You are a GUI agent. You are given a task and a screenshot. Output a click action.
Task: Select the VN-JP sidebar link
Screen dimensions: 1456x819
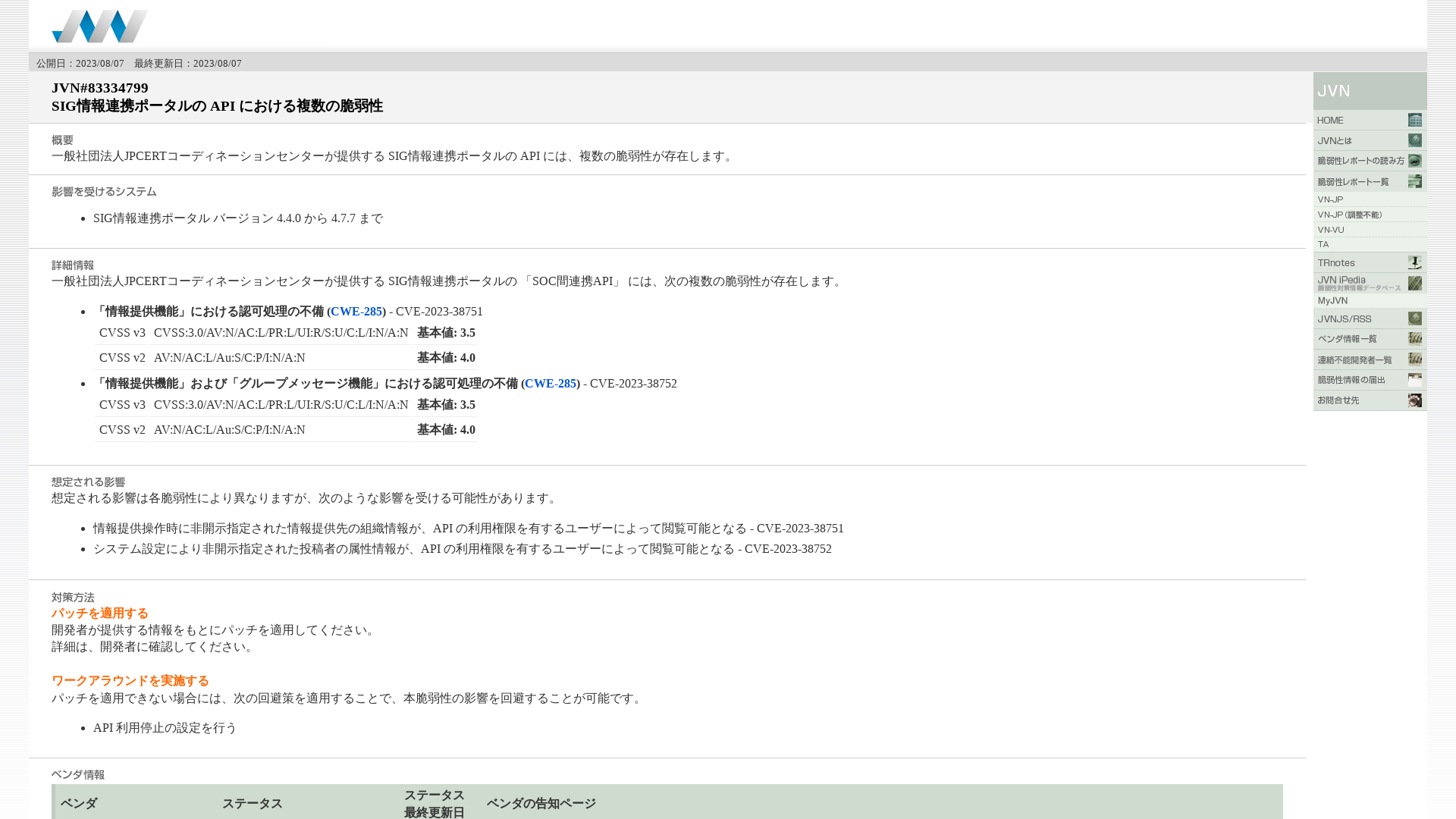pos(1370,199)
